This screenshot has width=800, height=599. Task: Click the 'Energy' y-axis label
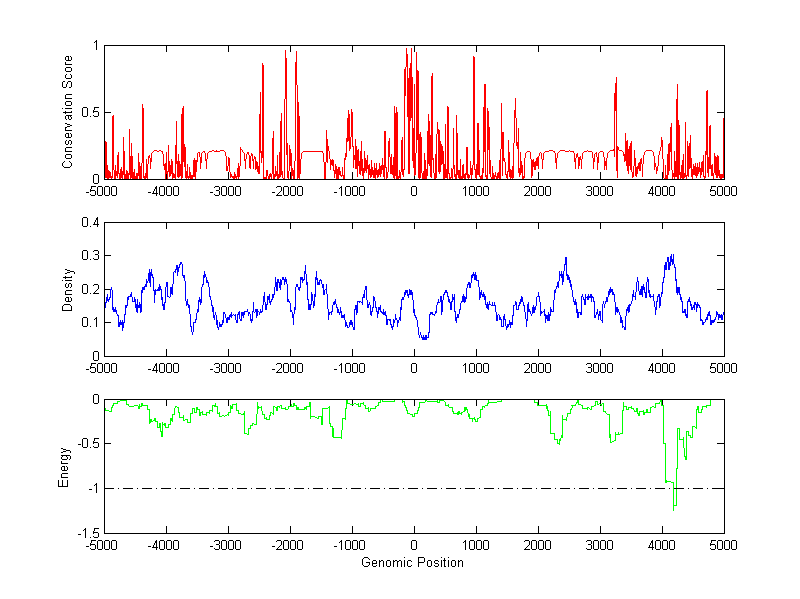[65, 466]
